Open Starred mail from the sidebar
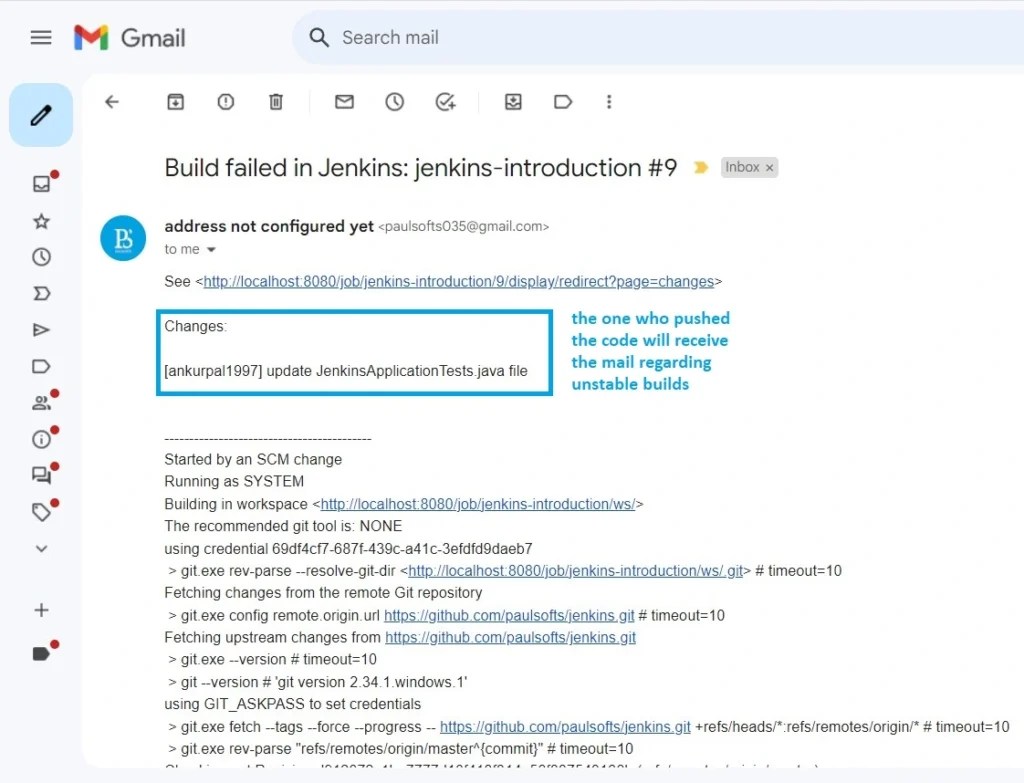The height and width of the screenshot is (783, 1024). pyautogui.click(x=41, y=220)
